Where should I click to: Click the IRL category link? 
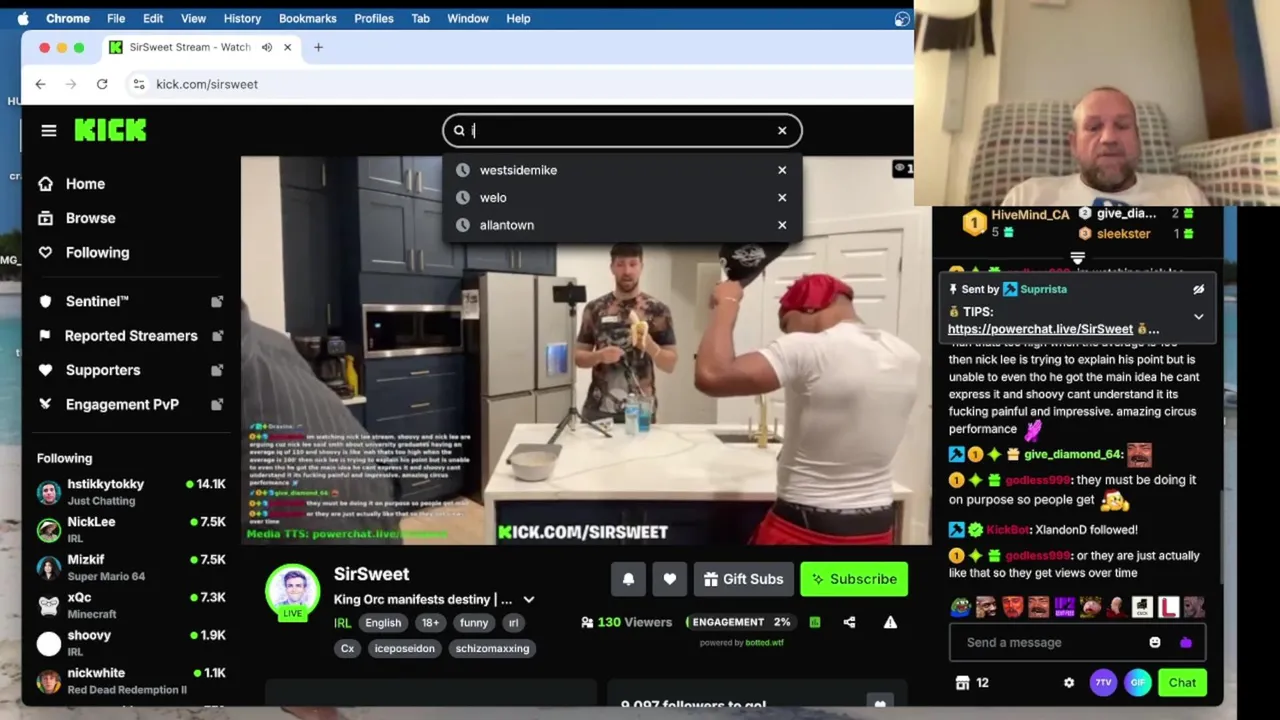(342, 623)
